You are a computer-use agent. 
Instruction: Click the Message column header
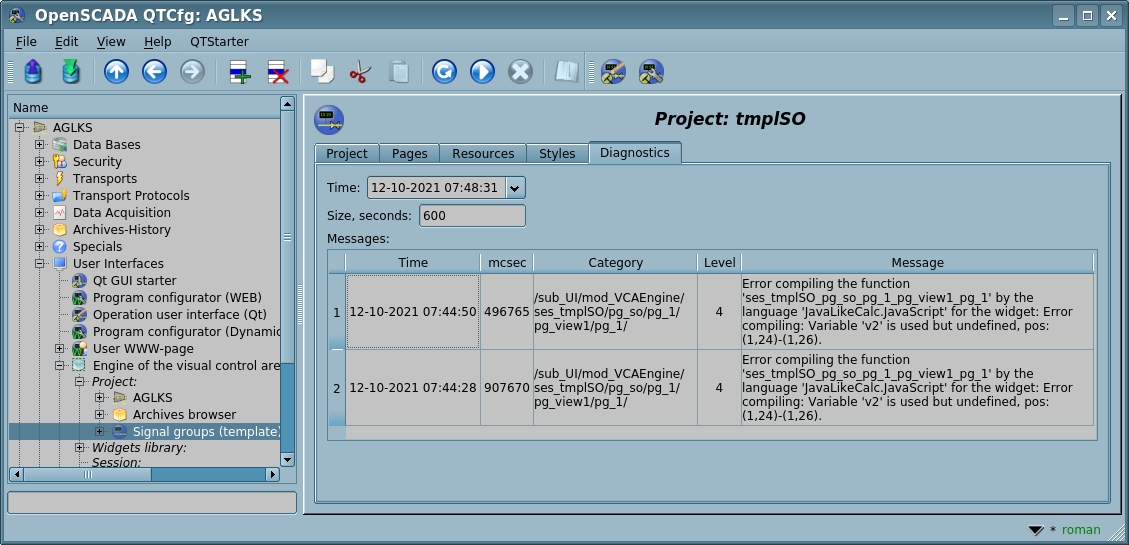[x=917, y=263]
